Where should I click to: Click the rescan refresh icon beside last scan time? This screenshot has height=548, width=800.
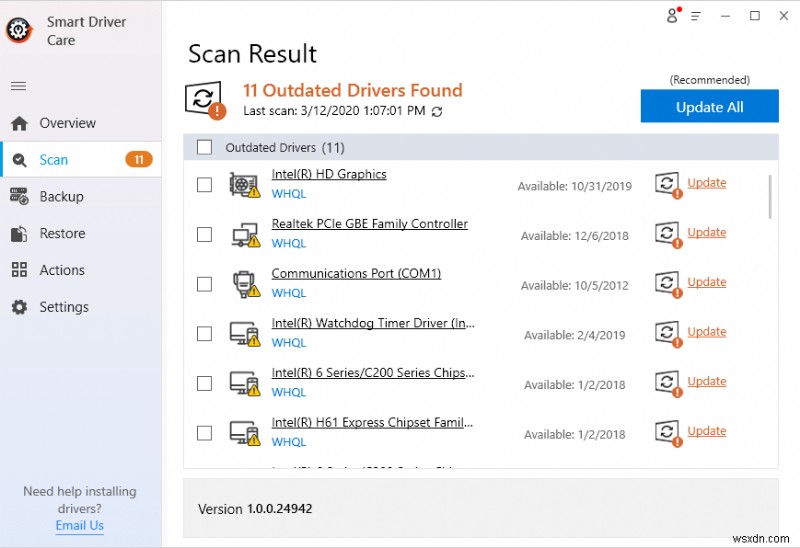(x=436, y=111)
